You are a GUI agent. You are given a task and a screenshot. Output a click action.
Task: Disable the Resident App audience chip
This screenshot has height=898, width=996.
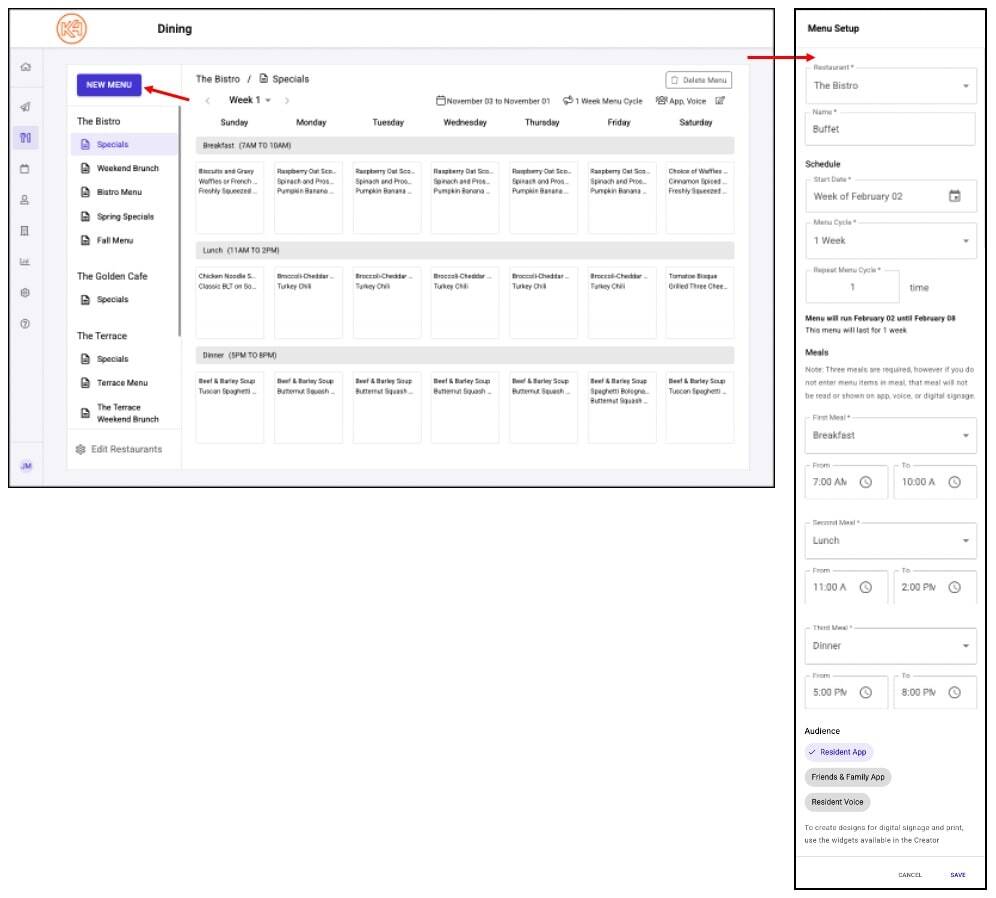839,752
